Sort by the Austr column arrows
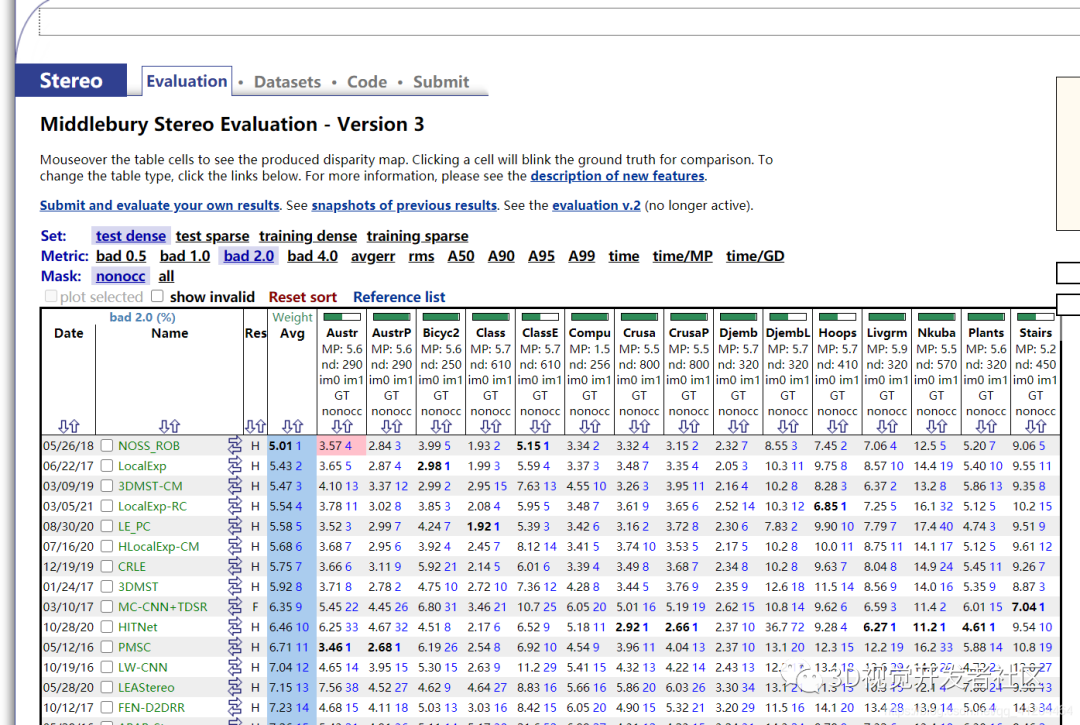 coord(342,426)
